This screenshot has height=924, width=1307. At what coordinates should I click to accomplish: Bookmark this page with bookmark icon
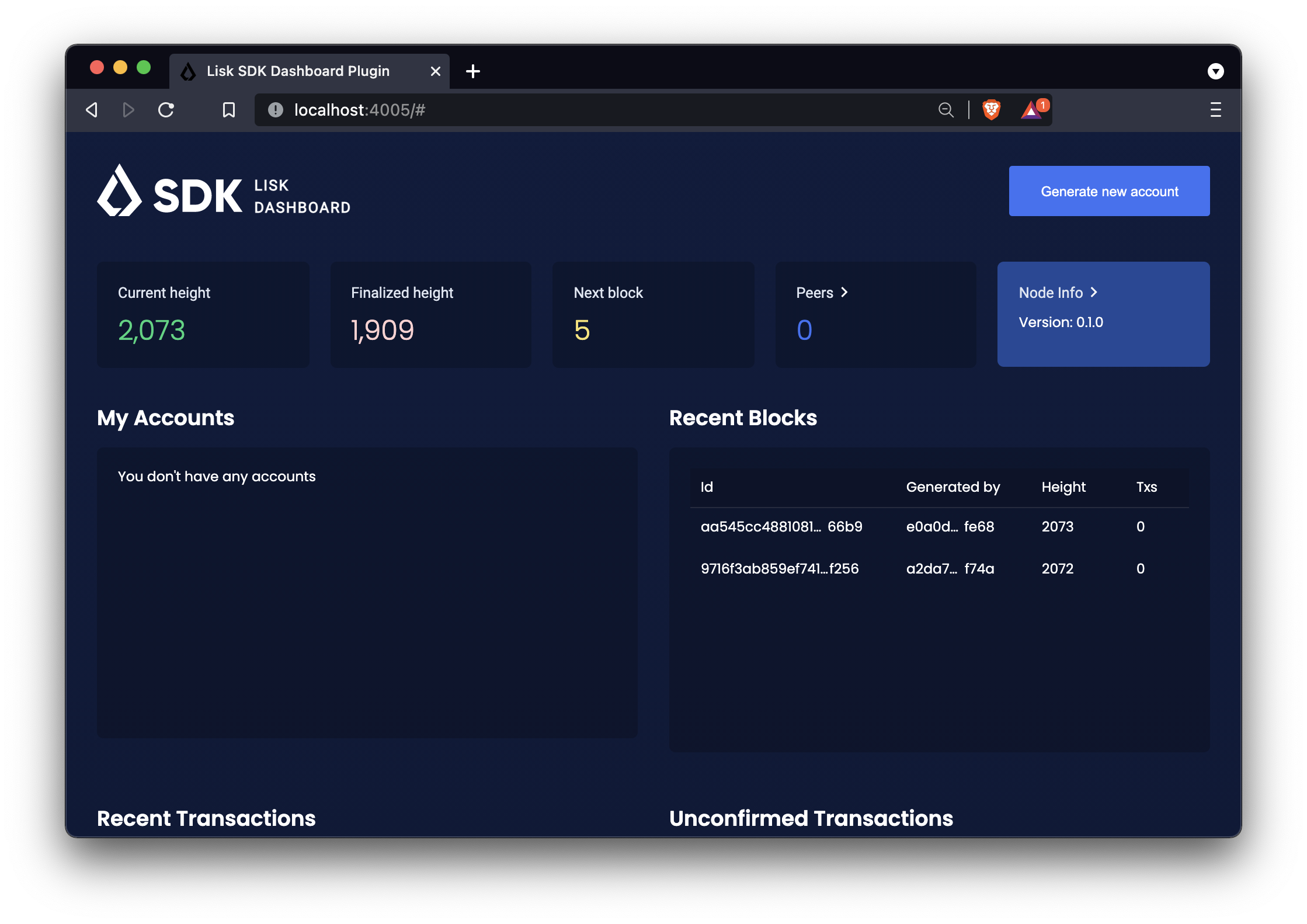tap(229, 110)
